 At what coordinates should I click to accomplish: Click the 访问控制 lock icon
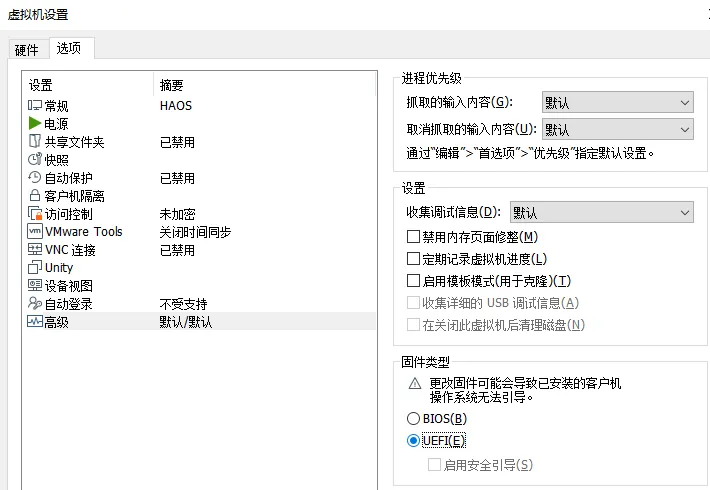[x=35, y=213]
